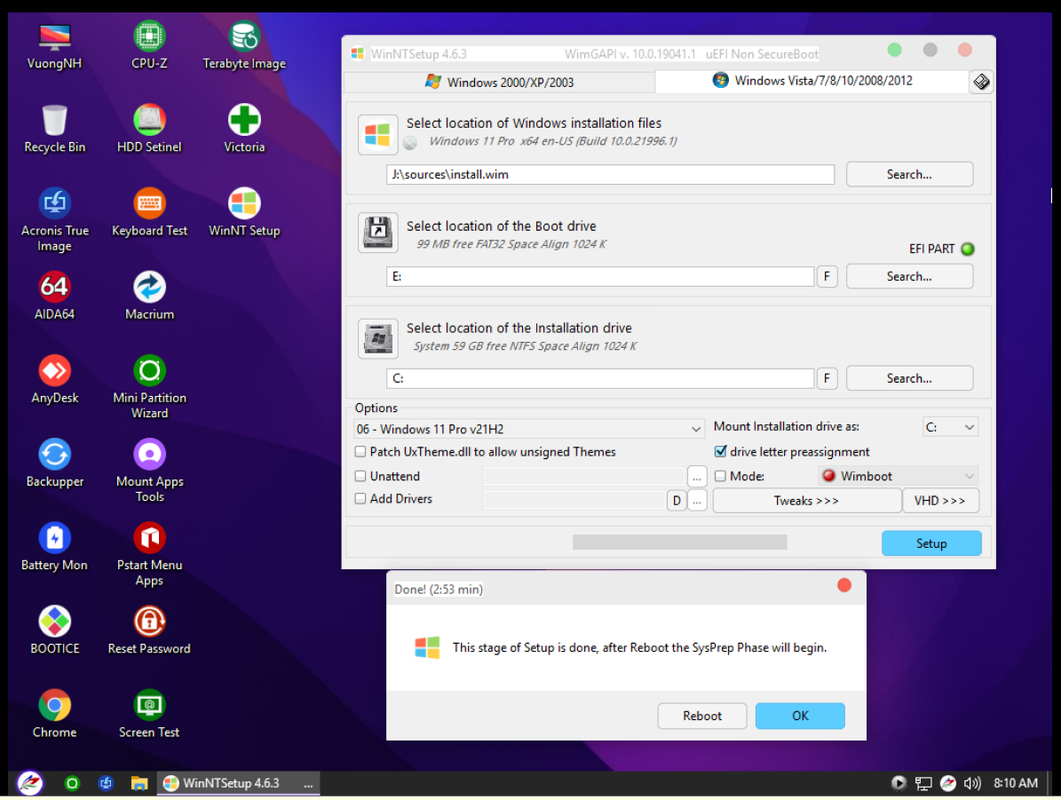
Task: Click the setup progress bar
Action: (679, 542)
